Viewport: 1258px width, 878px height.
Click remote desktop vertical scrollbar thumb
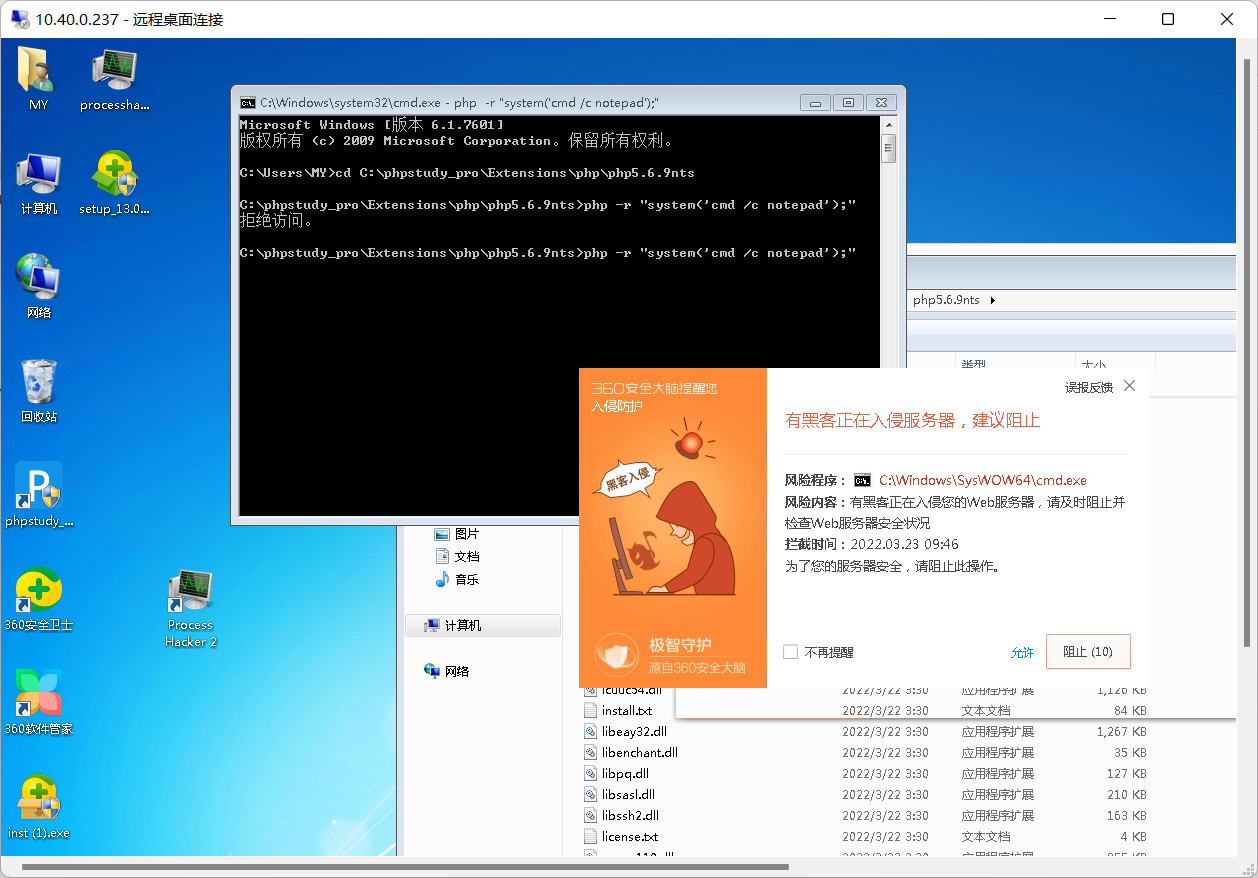pos(1247,353)
